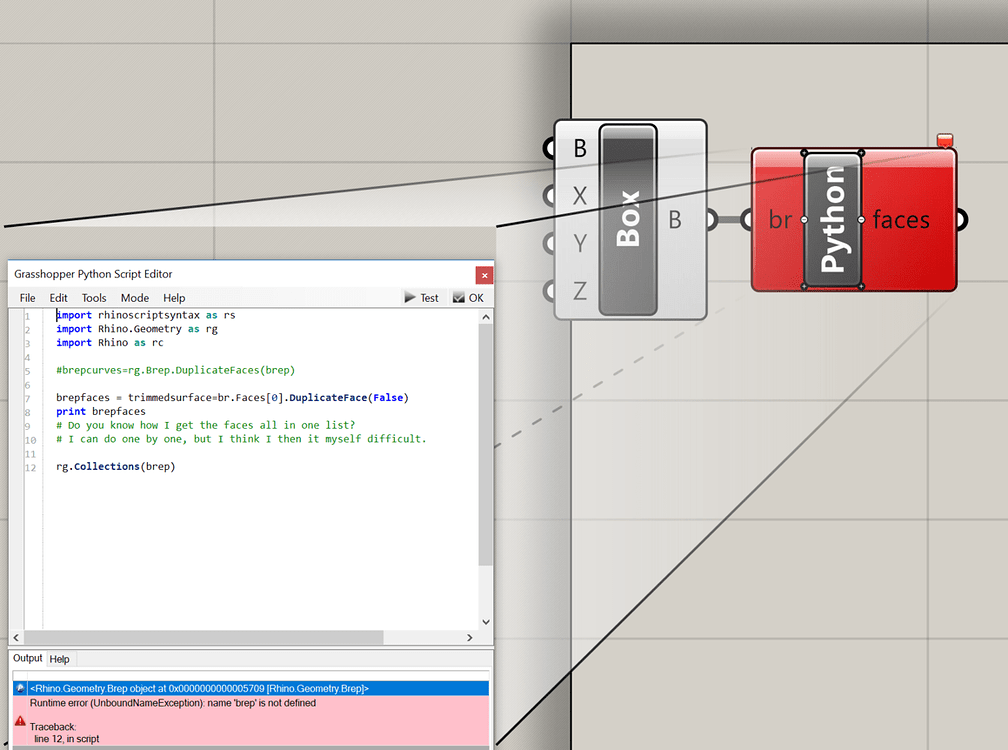Place cursor on 'import Rhino.Geometry as rg' line
This screenshot has height=750, width=1008.
click(x=137, y=329)
